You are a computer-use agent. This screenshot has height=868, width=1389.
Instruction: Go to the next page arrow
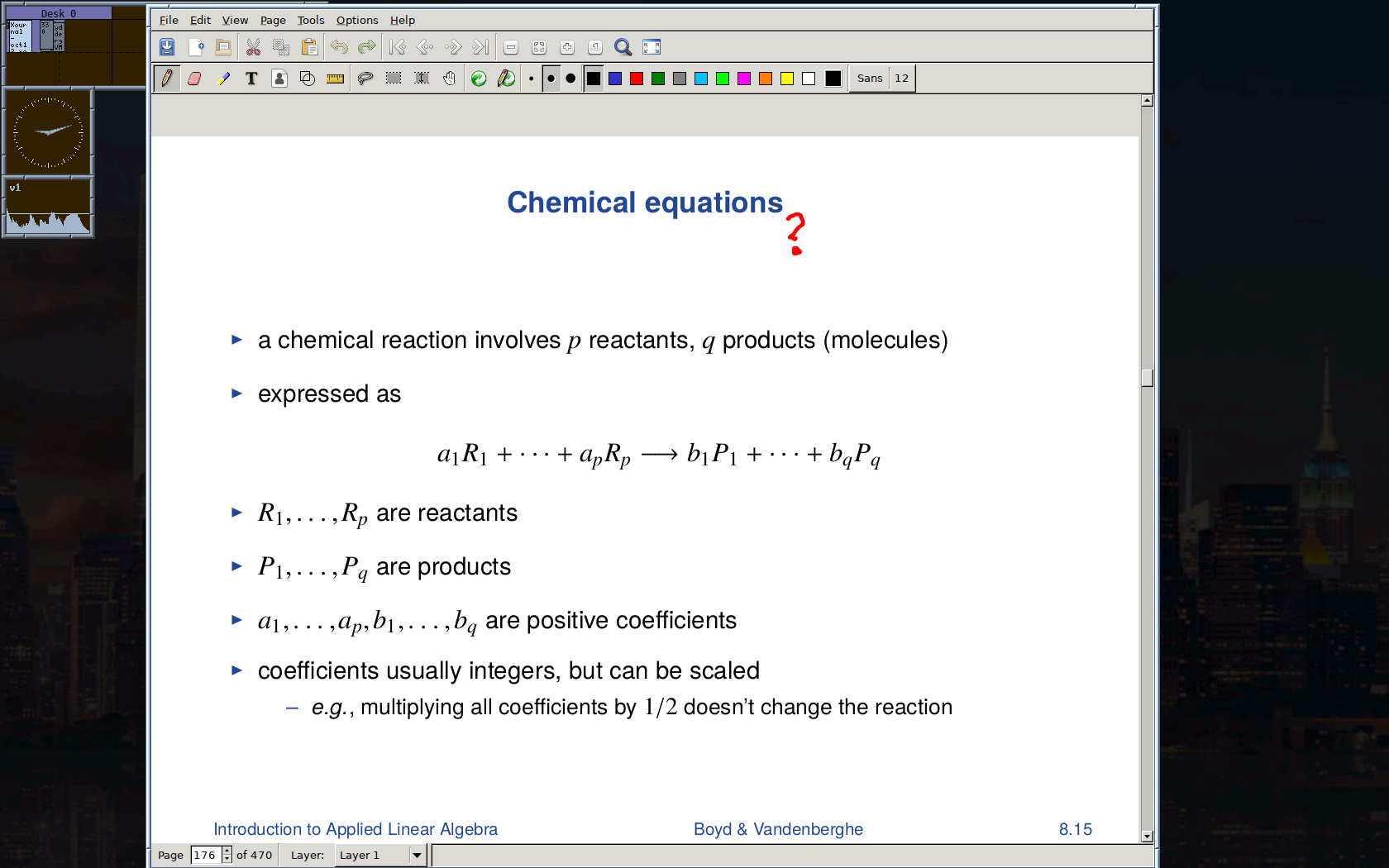(453, 47)
